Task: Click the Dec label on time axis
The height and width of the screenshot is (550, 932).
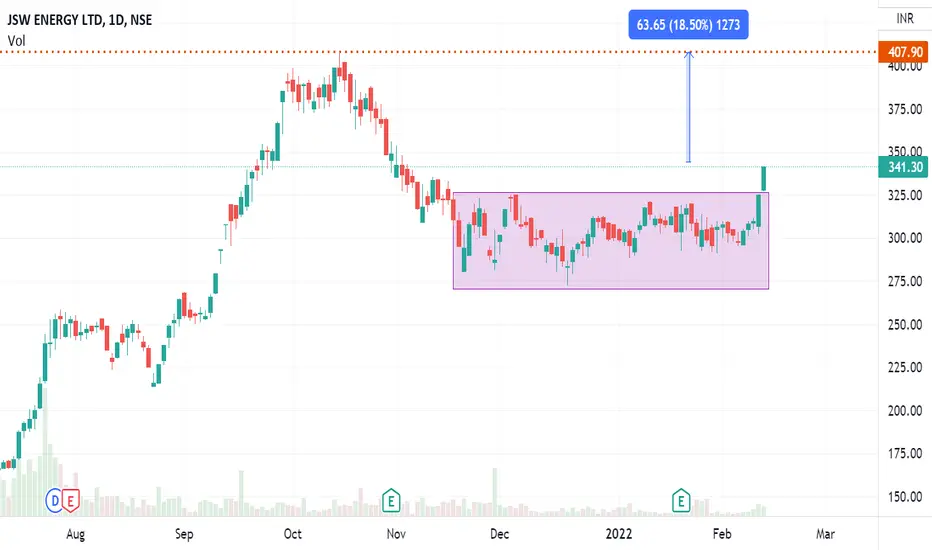Action: tap(499, 534)
